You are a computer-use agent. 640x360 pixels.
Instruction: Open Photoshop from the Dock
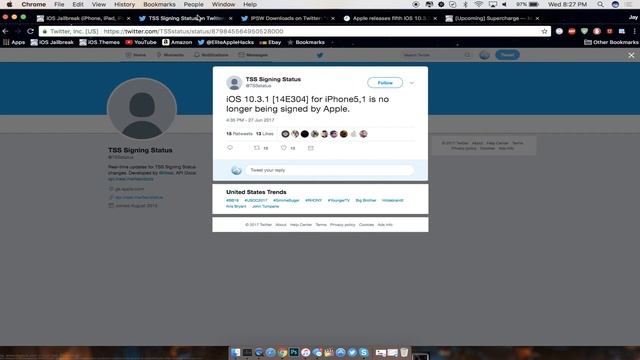point(294,352)
